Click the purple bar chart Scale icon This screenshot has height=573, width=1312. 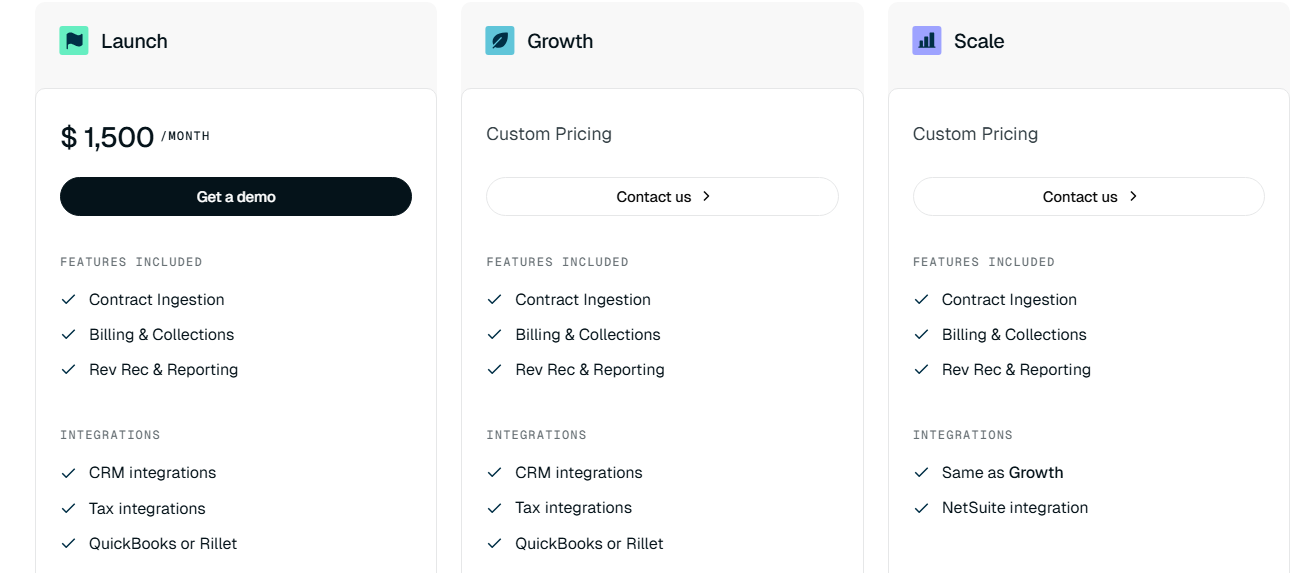(x=927, y=41)
